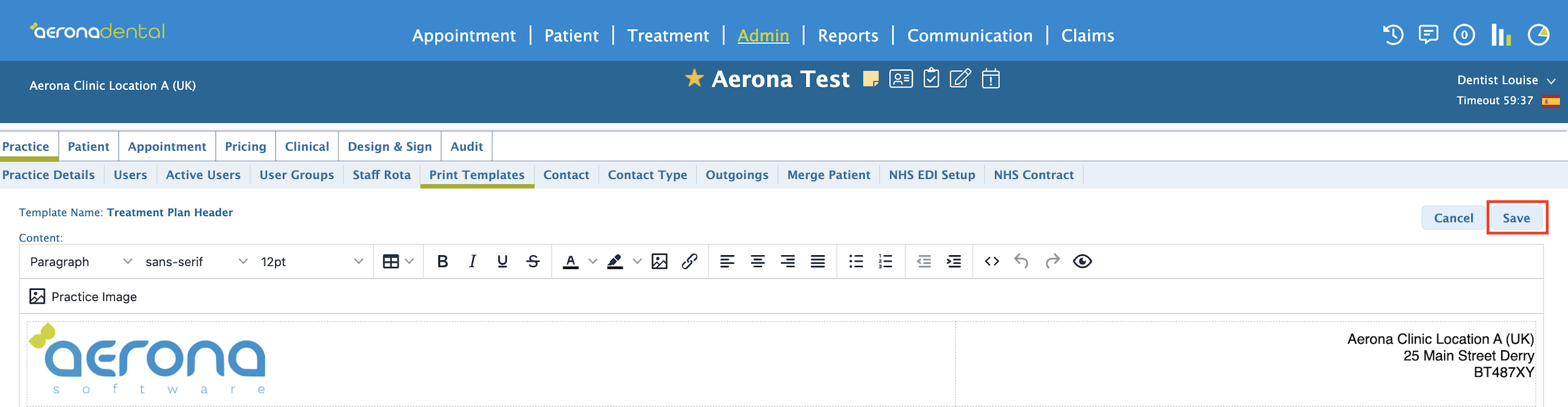Click the Cancel button
The image size is (1568, 407).
(x=1453, y=218)
